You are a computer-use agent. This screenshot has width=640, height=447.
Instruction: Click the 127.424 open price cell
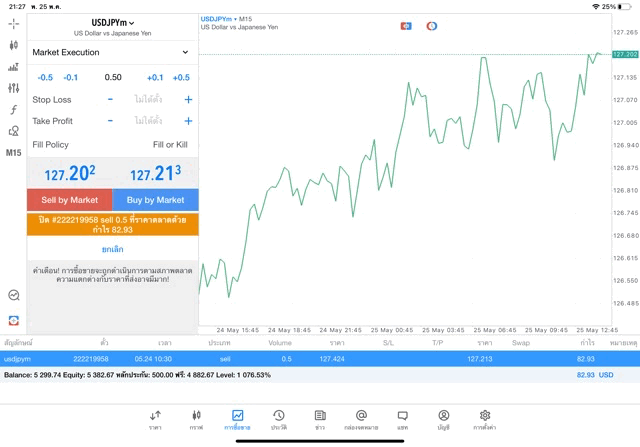pos(332,359)
